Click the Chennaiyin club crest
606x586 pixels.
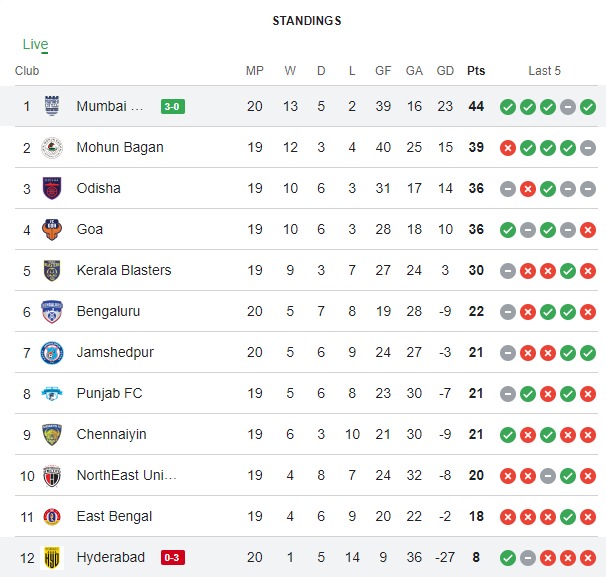tap(51, 434)
